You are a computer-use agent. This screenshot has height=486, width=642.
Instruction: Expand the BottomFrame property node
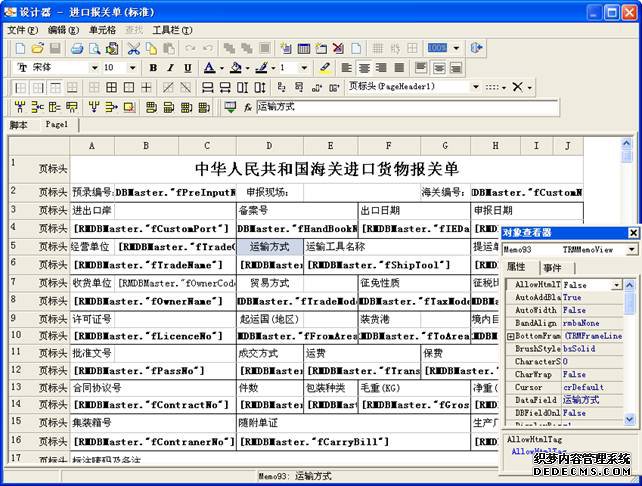[x=510, y=337]
